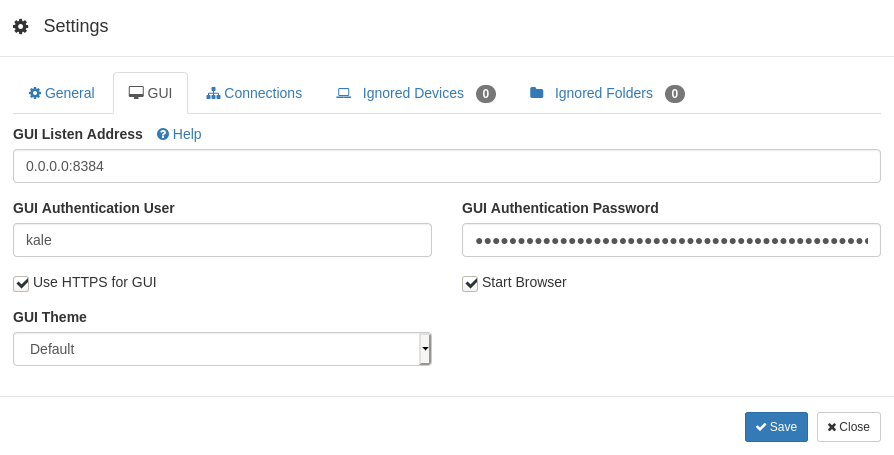Click the monitor icon on GUI tab
This screenshot has height=455, width=894.
(136, 93)
